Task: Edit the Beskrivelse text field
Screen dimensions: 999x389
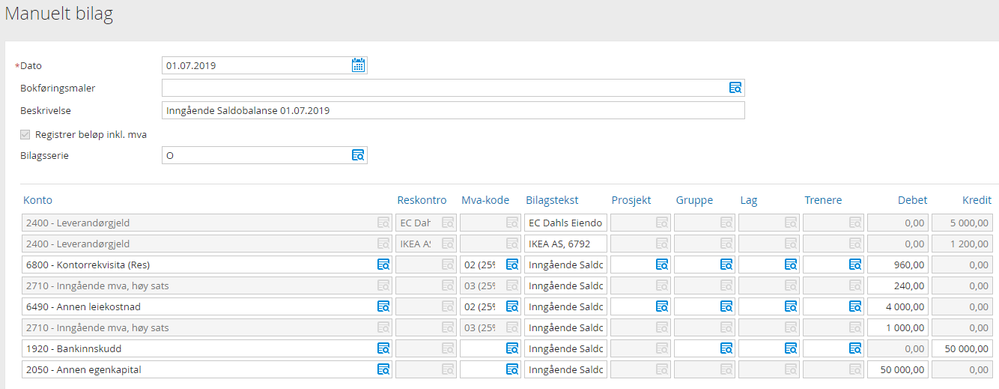Action: (453, 111)
